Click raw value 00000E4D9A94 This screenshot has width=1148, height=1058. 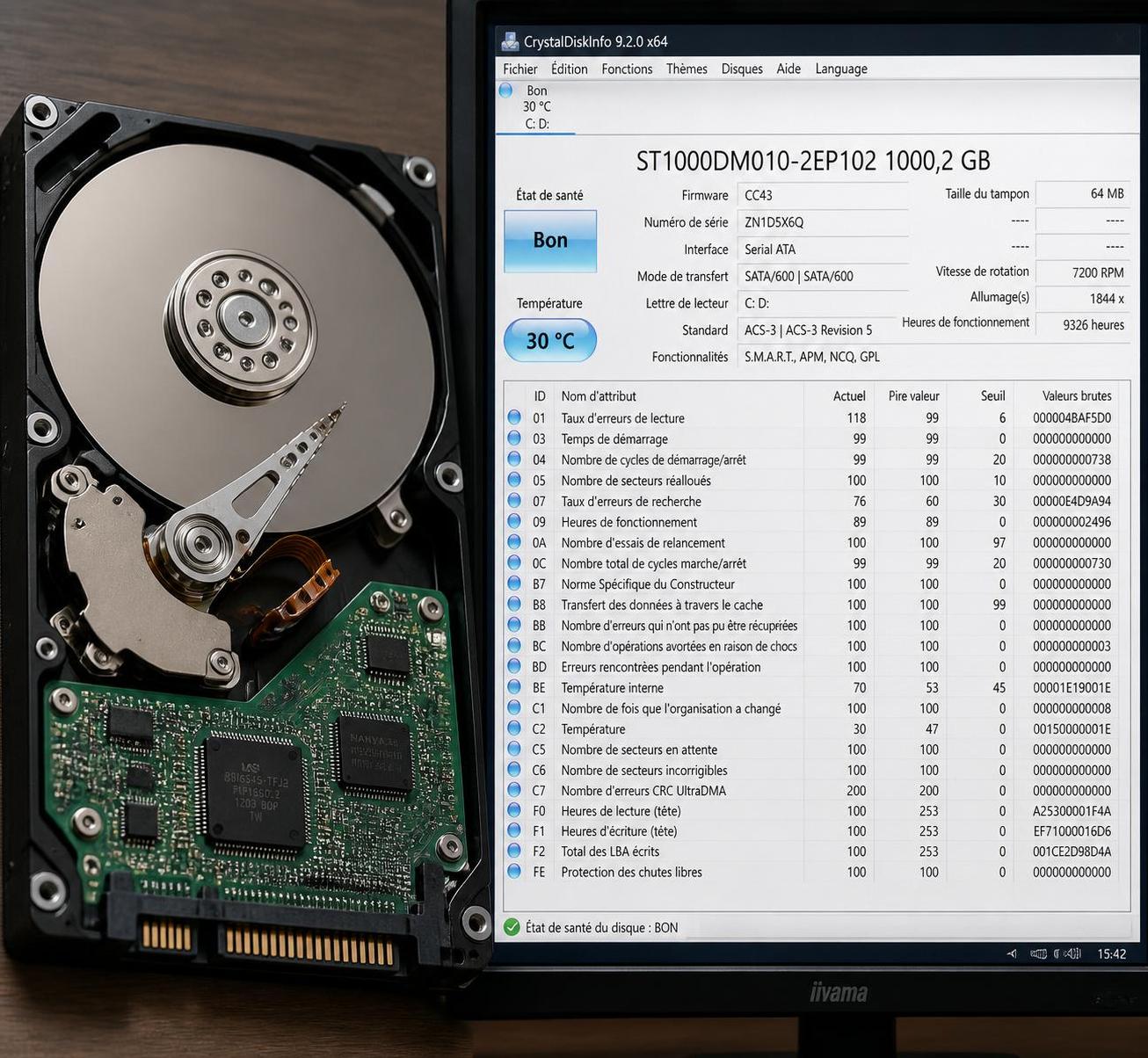(1072, 502)
